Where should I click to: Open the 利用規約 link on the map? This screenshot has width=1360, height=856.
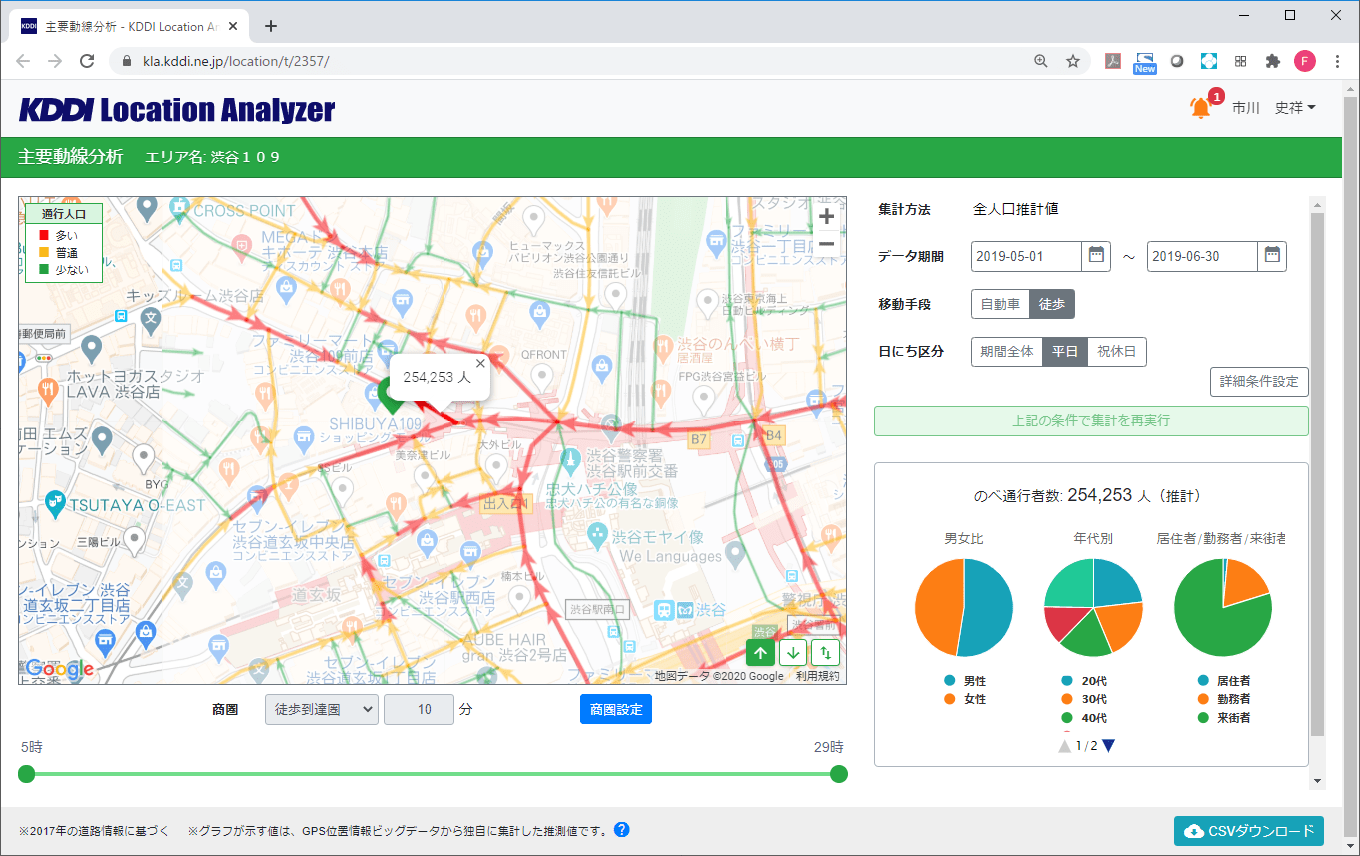click(x=818, y=676)
